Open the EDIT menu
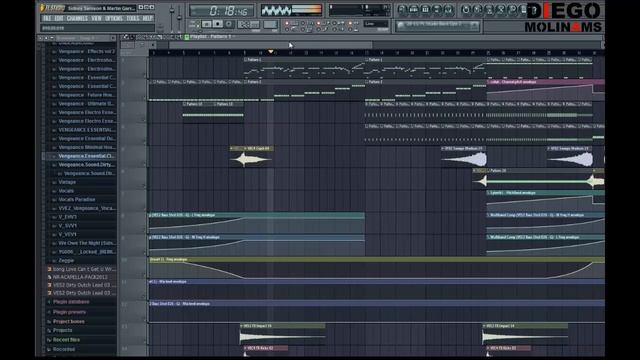Screen dimensions: 640x360 (59, 18)
